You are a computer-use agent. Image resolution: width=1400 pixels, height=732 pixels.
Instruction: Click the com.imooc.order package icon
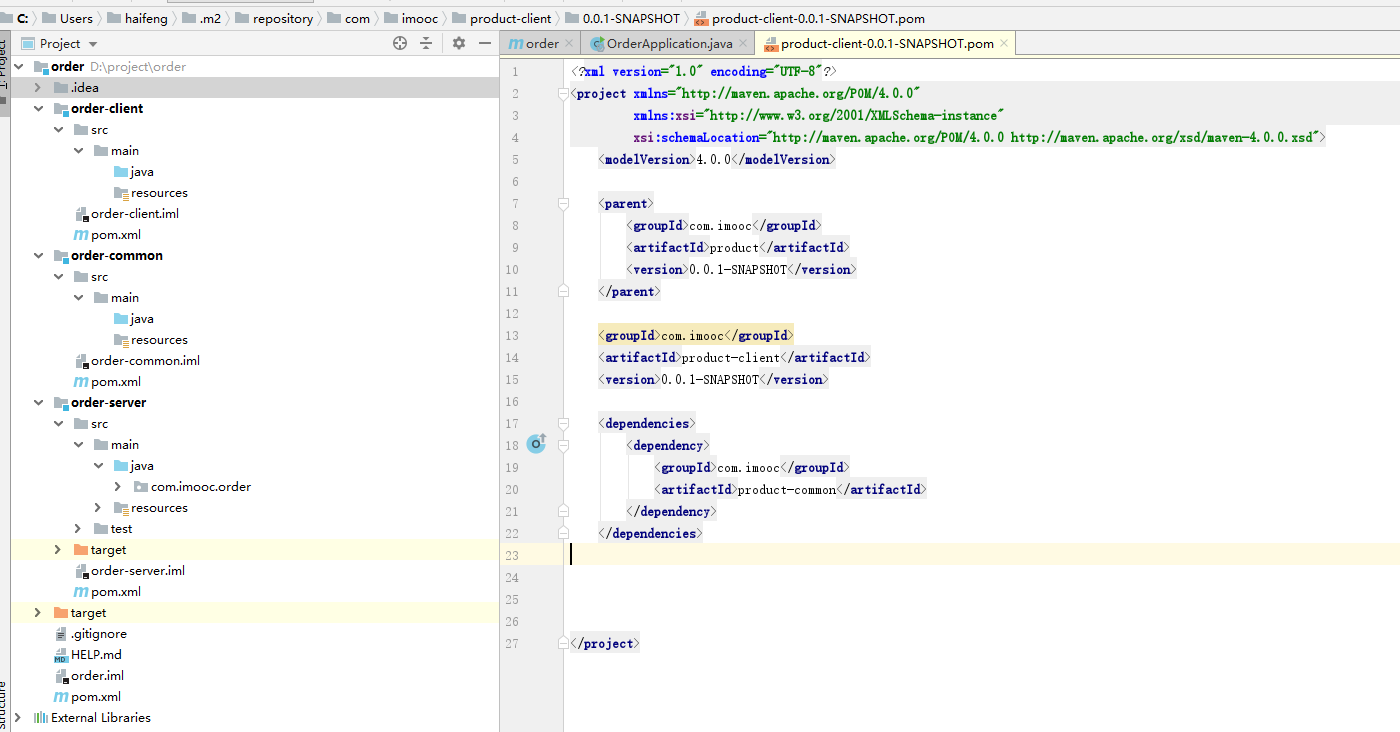[141, 487]
